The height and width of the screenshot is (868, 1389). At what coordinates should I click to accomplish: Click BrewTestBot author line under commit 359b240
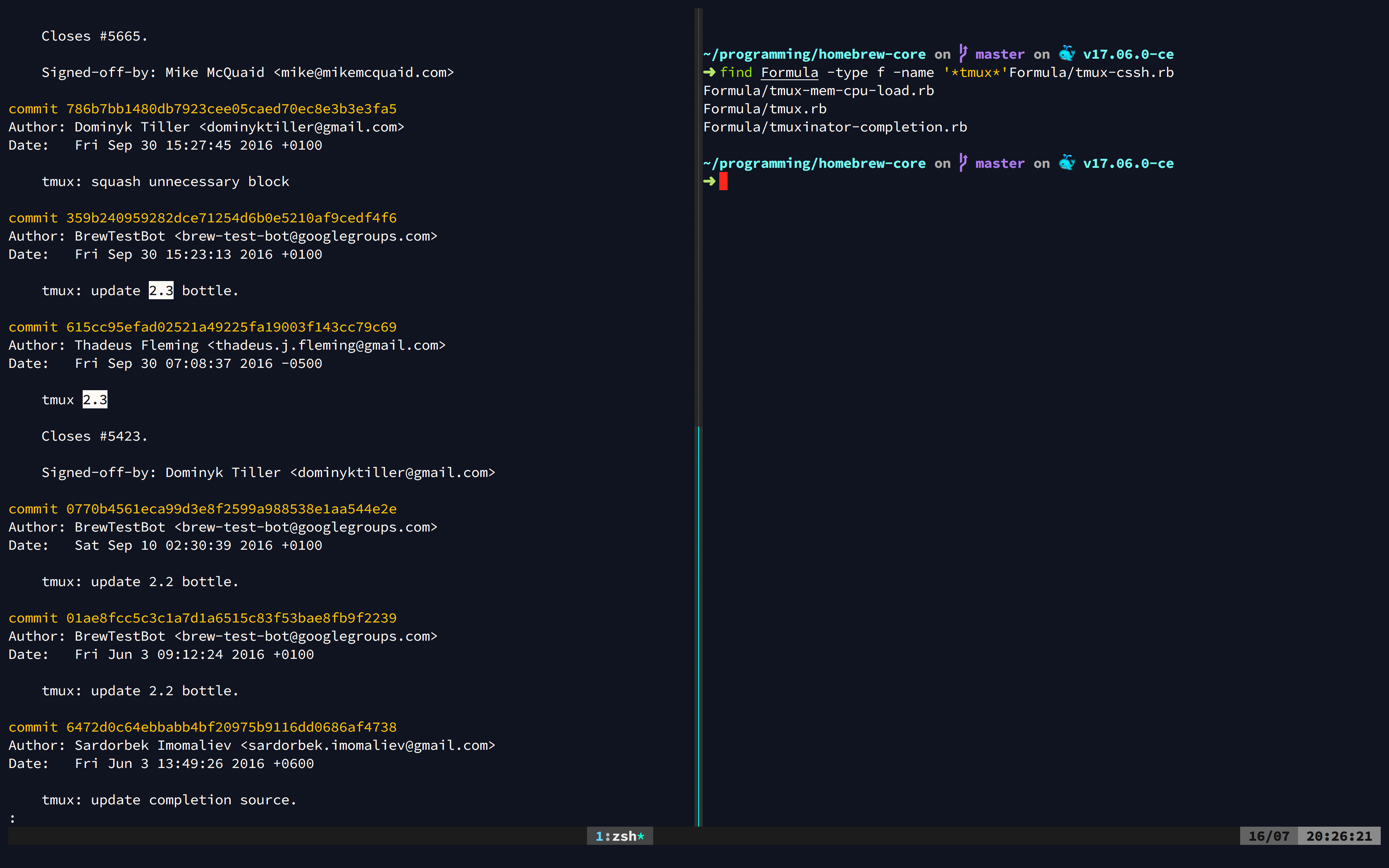point(223,236)
